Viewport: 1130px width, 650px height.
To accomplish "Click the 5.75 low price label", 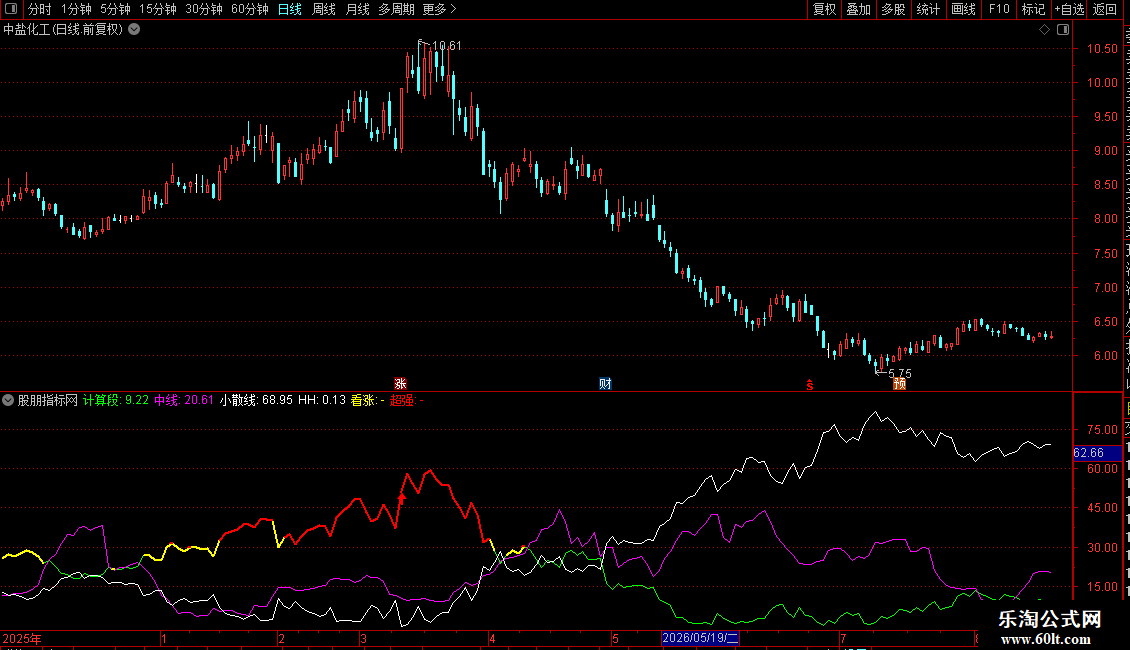I will click(x=899, y=373).
